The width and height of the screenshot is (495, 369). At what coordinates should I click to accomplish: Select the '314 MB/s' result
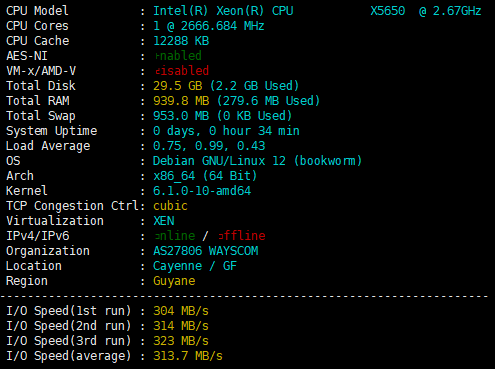tap(181, 326)
